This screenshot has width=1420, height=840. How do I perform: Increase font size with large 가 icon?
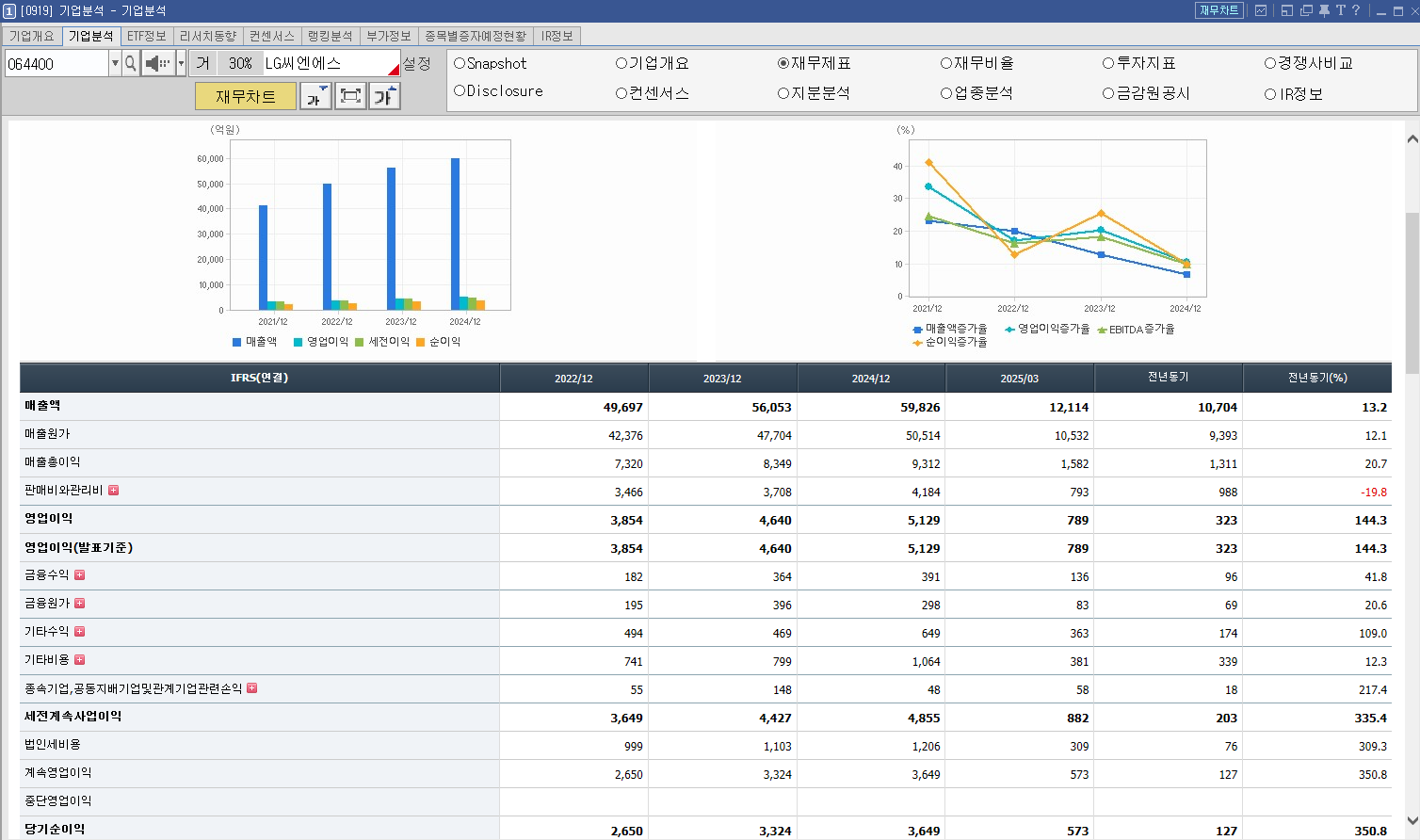[x=384, y=96]
